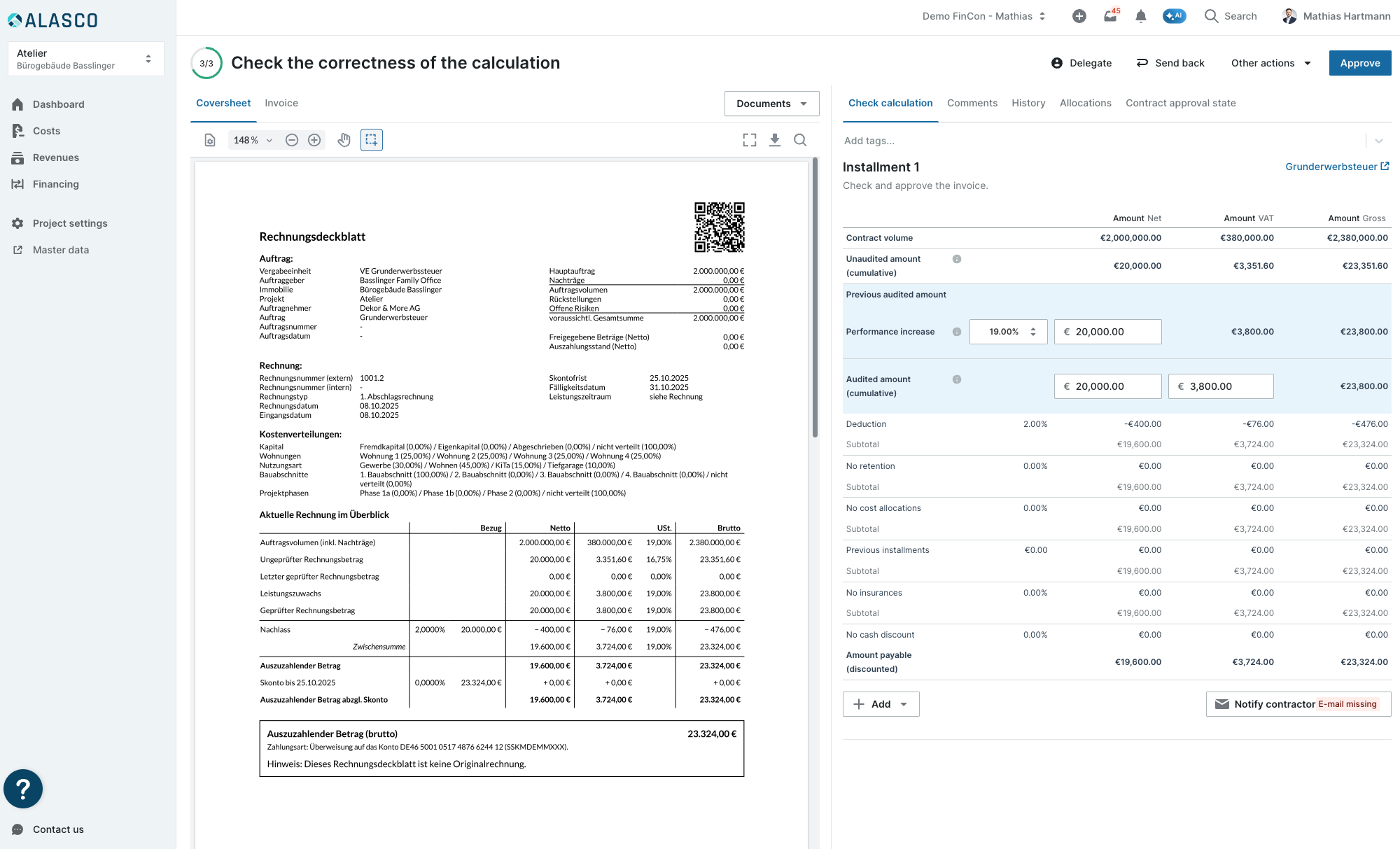The image size is (1400, 849).
Task: Click the Approve button
Action: [1360, 63]
